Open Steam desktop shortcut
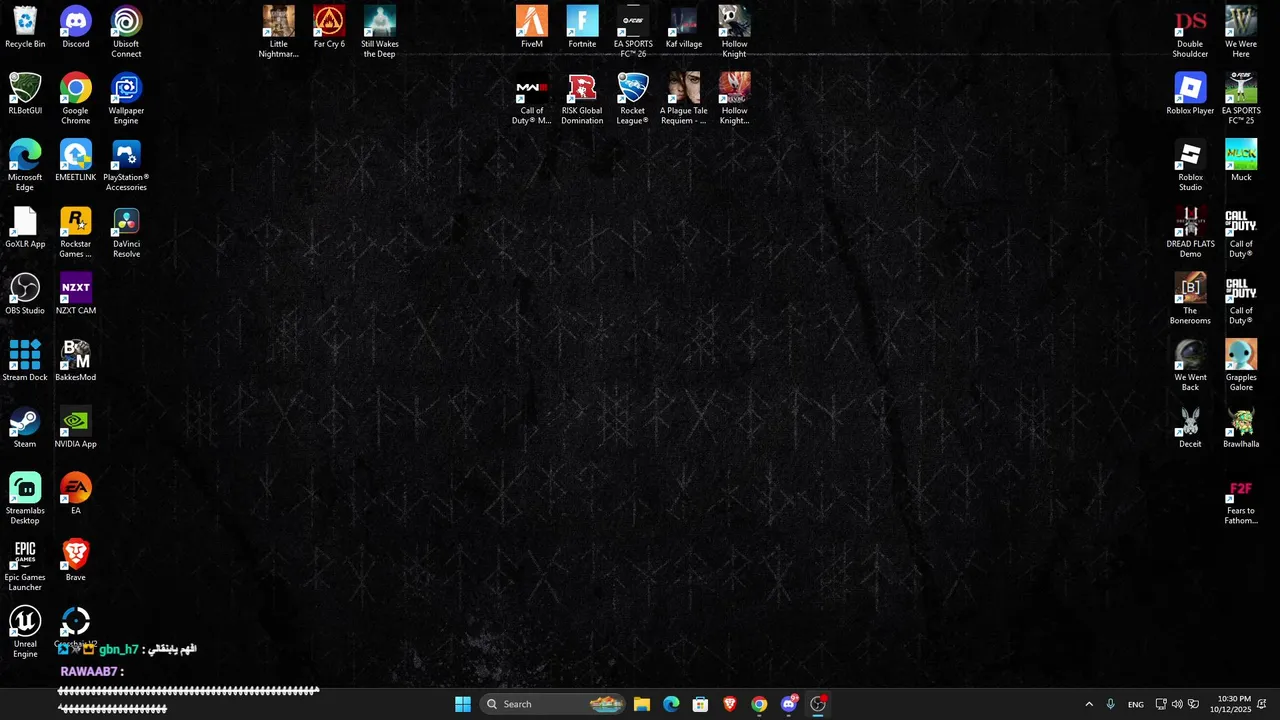This screenshot has height=720, width=1280. tap(25, 428)
